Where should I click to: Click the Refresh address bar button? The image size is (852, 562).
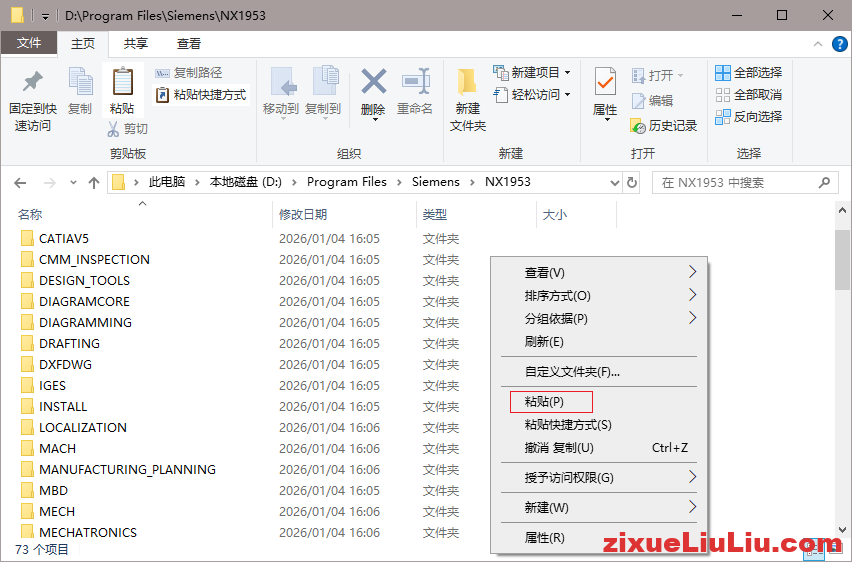(x=631, y=183)
